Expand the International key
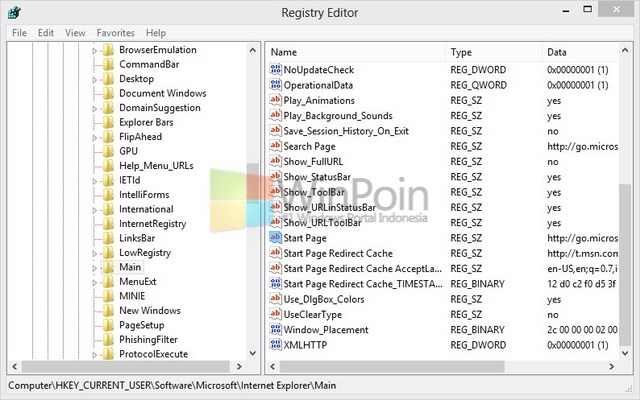Image resolution: width=640 pixels, height=400 pixels. click(x=95, y=210)
